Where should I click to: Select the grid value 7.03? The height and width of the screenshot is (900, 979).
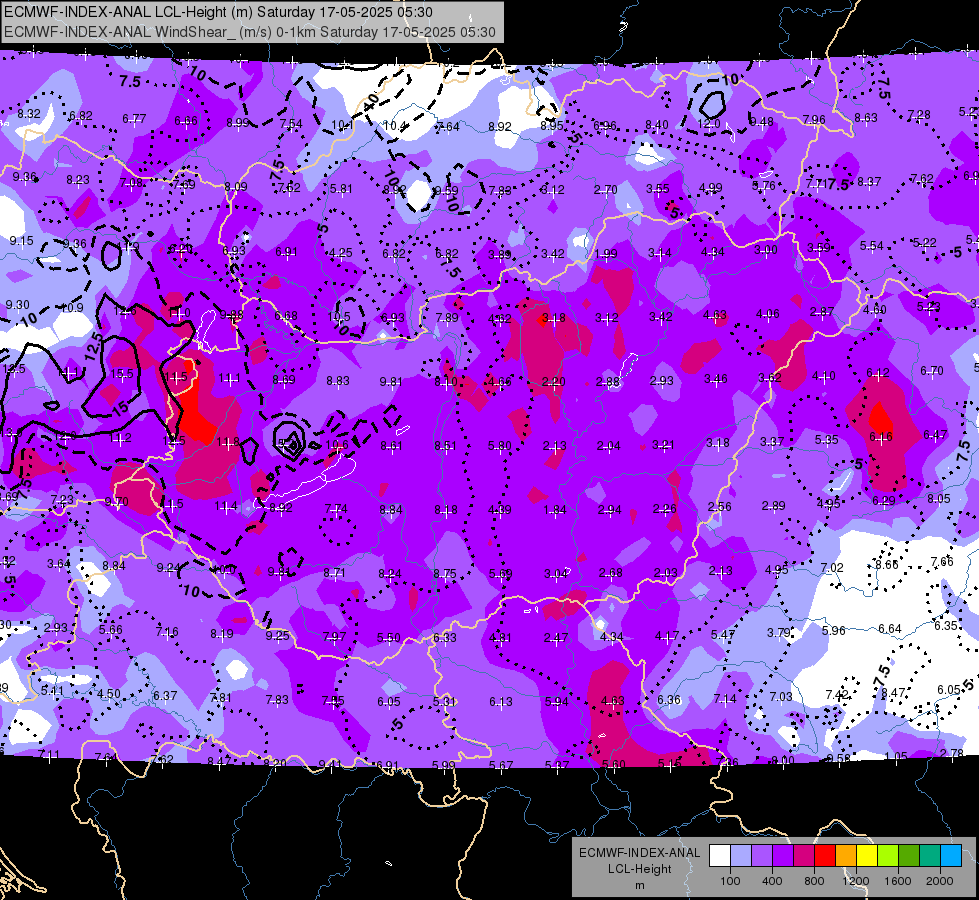point(780,696)
